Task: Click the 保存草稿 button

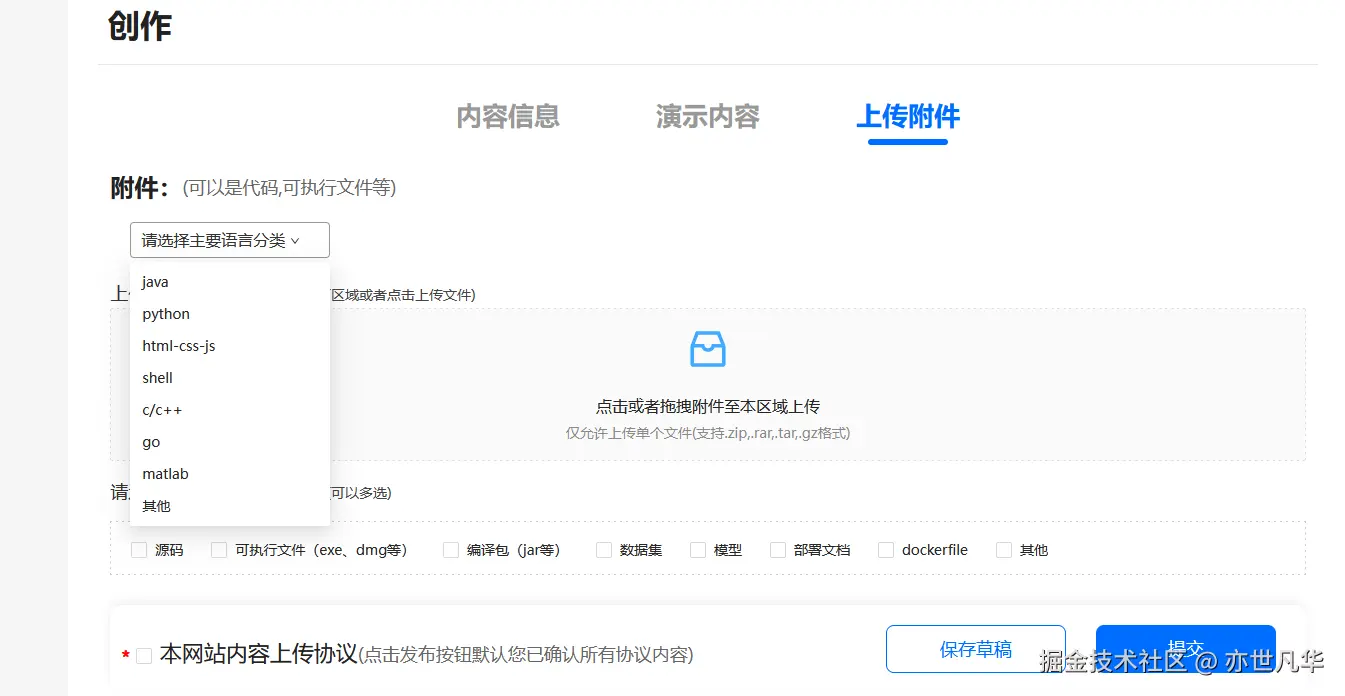Action: (975, 648)
